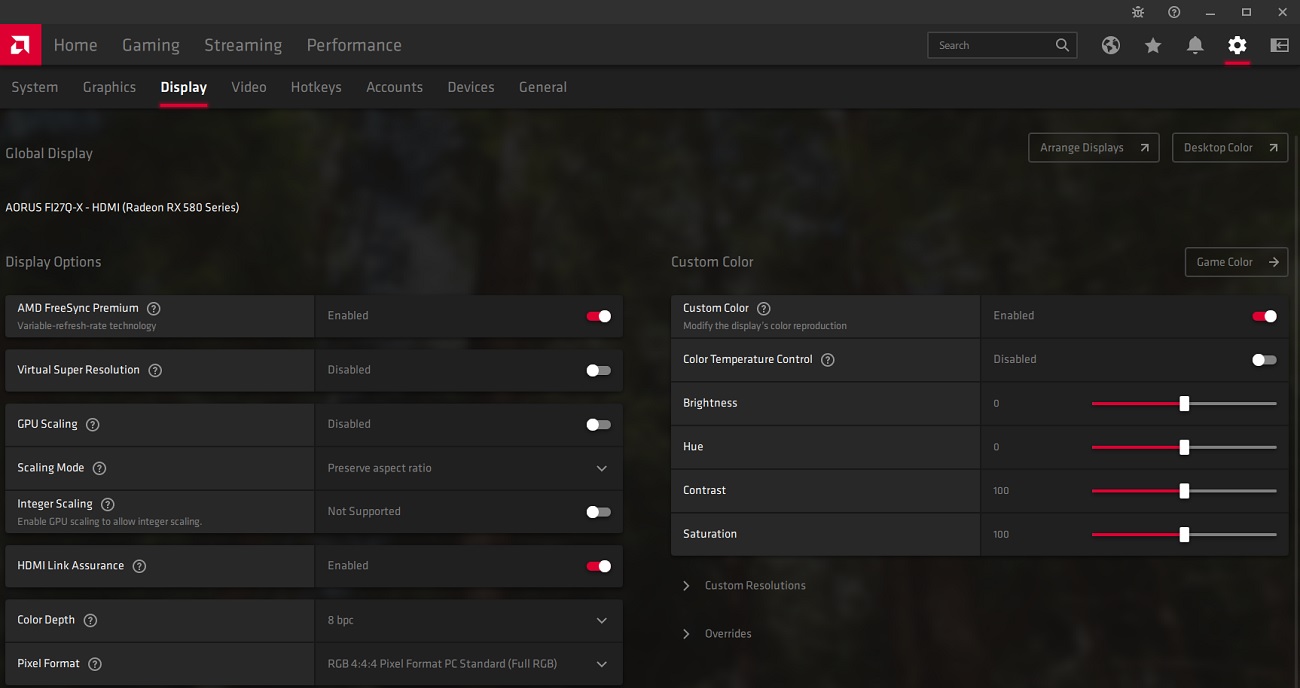The height and width of the screenshot is (688, 1300).
Task: Switch to Hotkeys settings tab
Action: click(316, 87)
